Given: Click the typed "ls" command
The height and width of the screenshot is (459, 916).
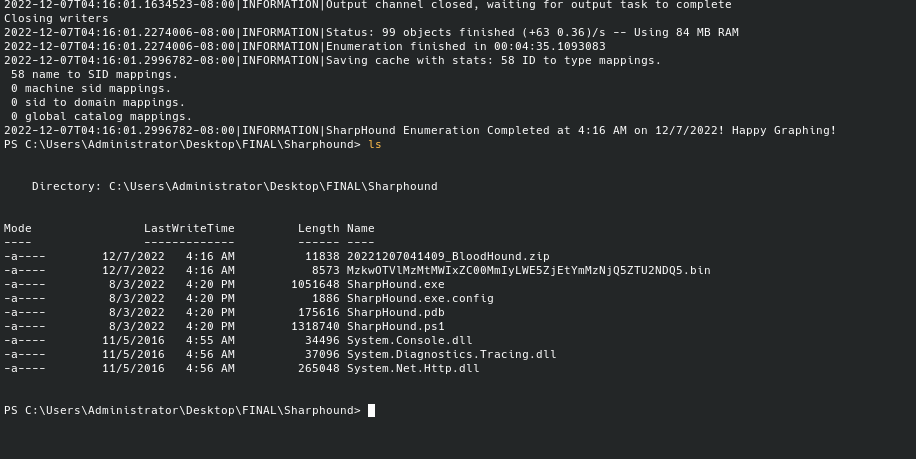Looking at the screenshot, I should click(375, 144).
